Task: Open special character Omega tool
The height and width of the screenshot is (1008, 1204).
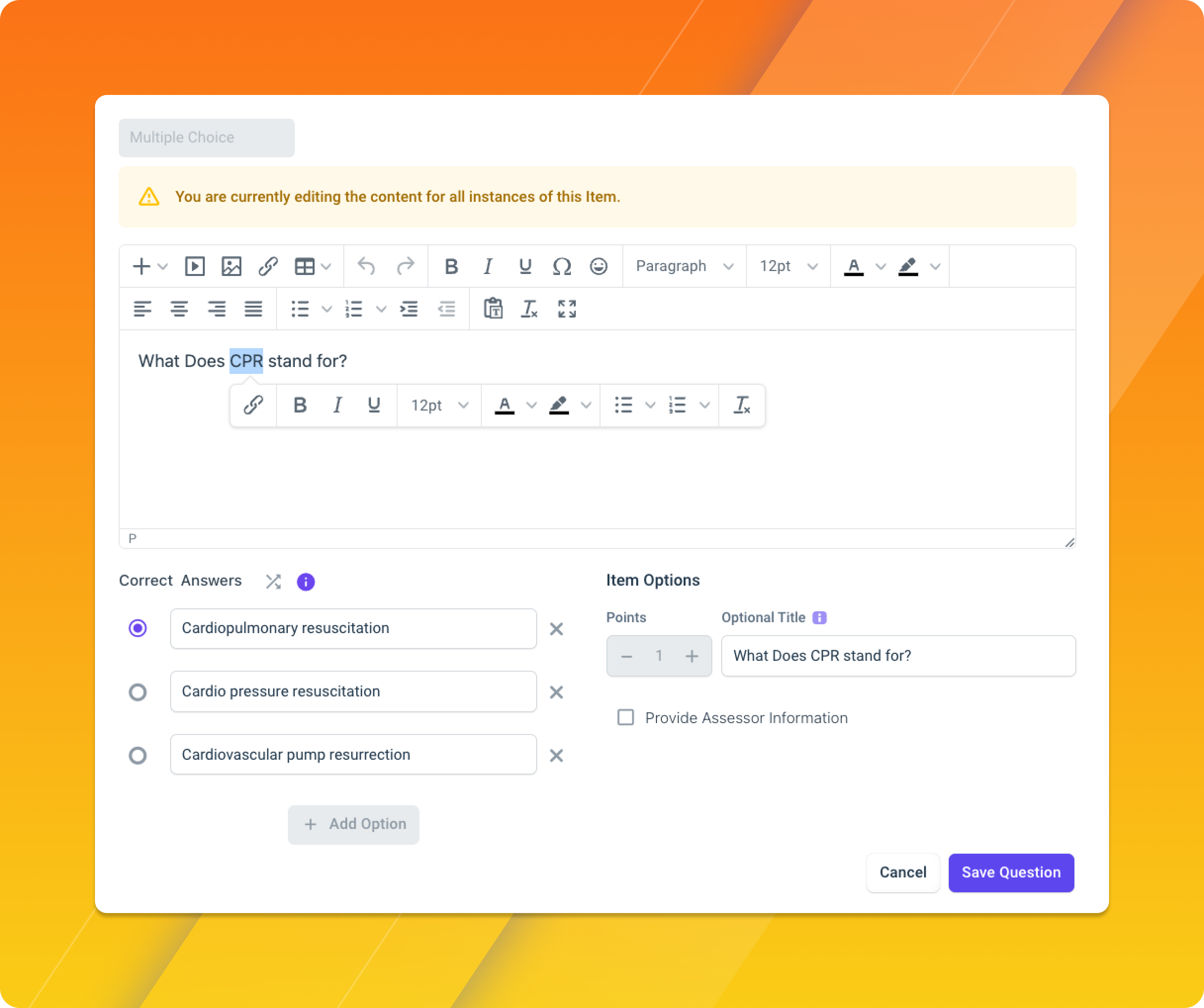Action: point(562,267)
